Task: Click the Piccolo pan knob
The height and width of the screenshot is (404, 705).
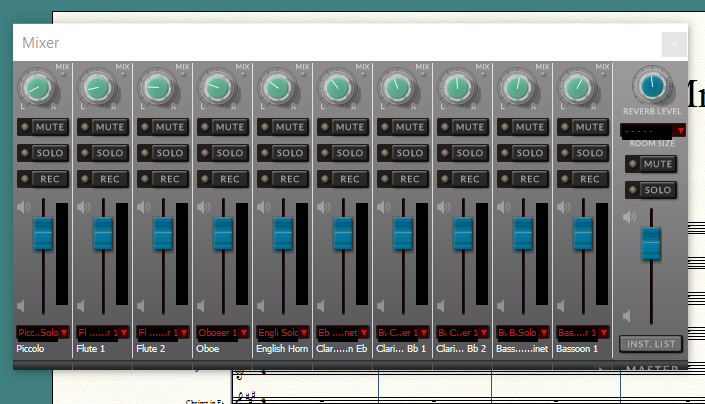Action: click(39, 88)
